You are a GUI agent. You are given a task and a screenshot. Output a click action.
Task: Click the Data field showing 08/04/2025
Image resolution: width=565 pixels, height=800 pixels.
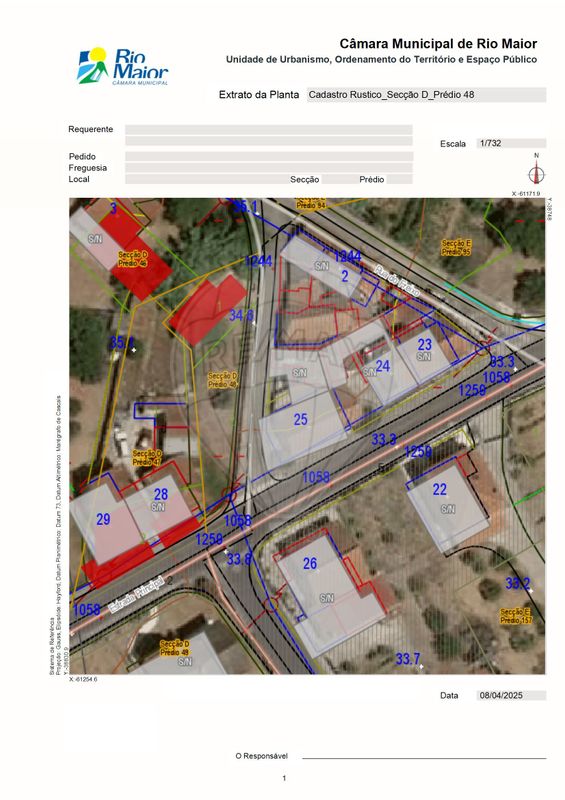click(x=511, y=695)
